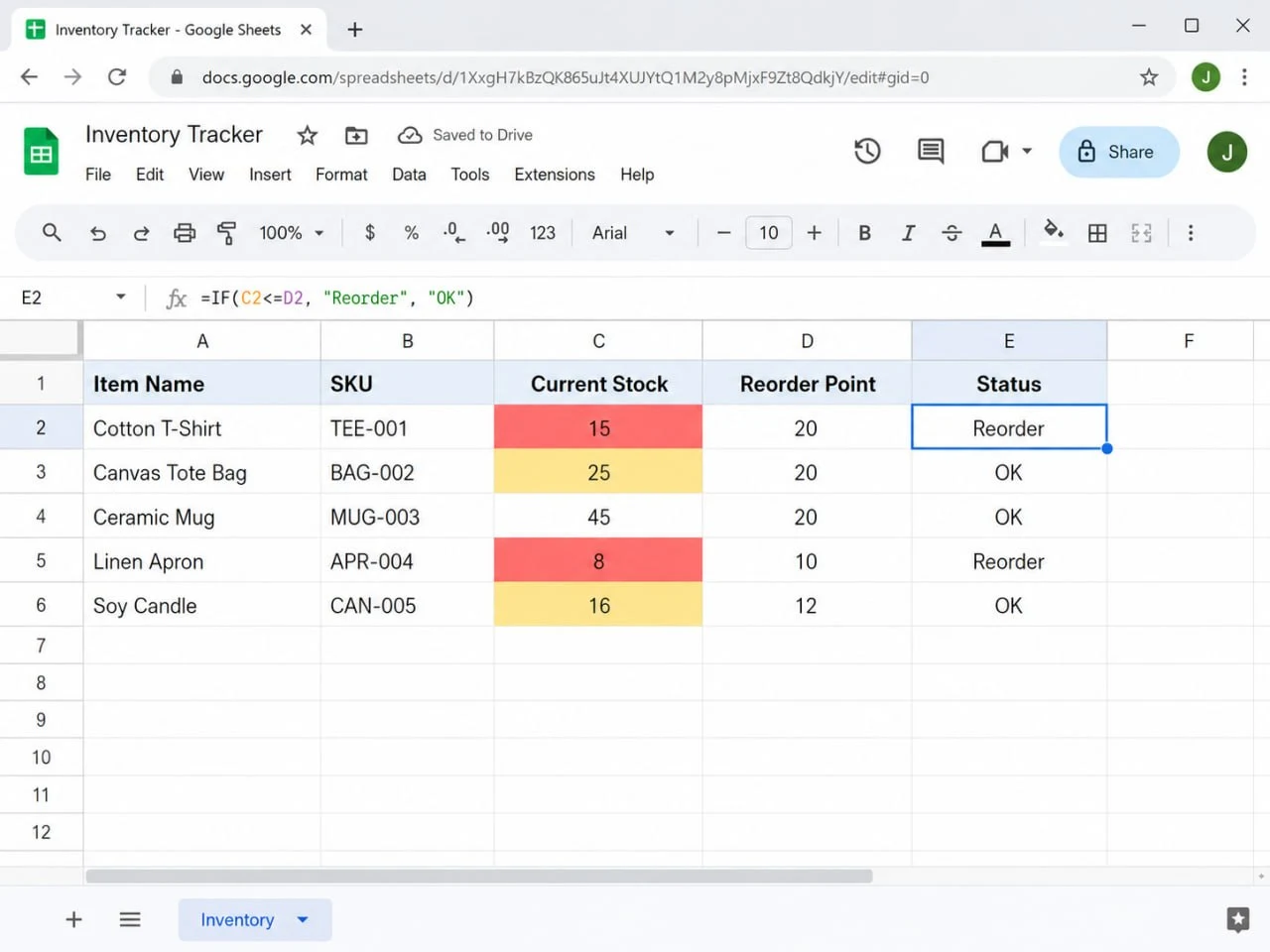Undo the last action

tap(97, 233)
